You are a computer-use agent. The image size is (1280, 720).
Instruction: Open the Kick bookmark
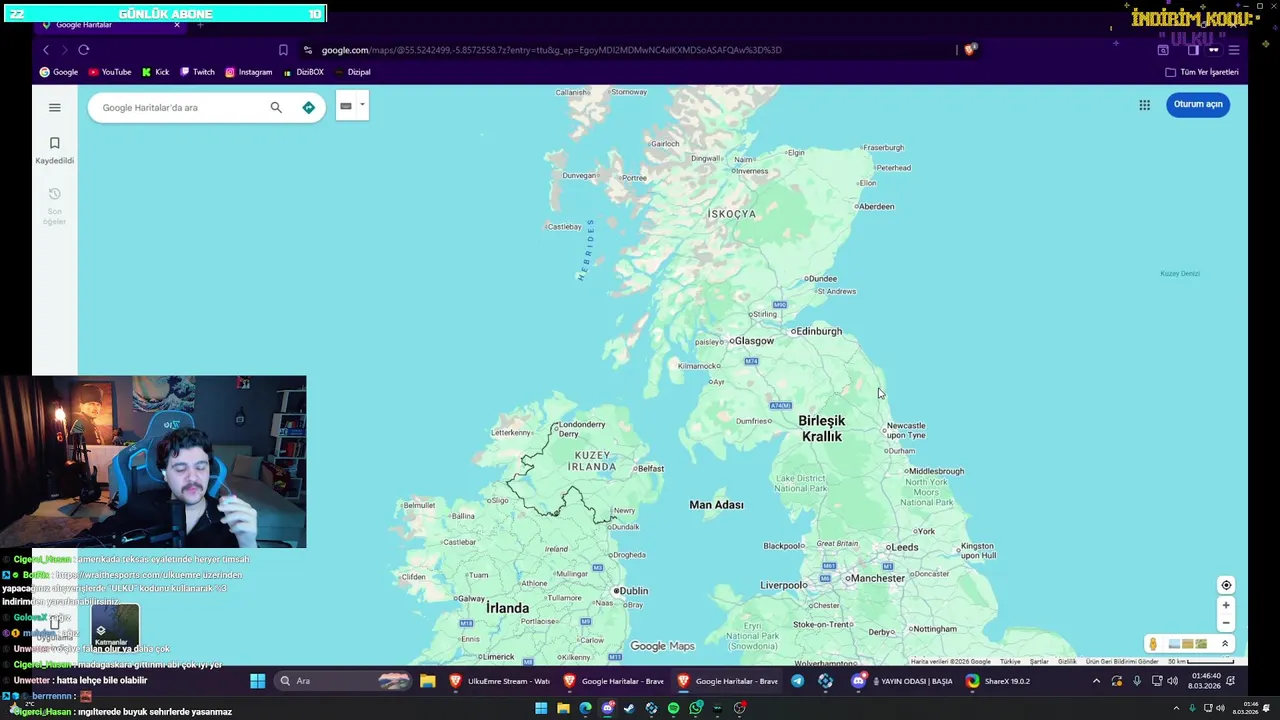point(155,72)
